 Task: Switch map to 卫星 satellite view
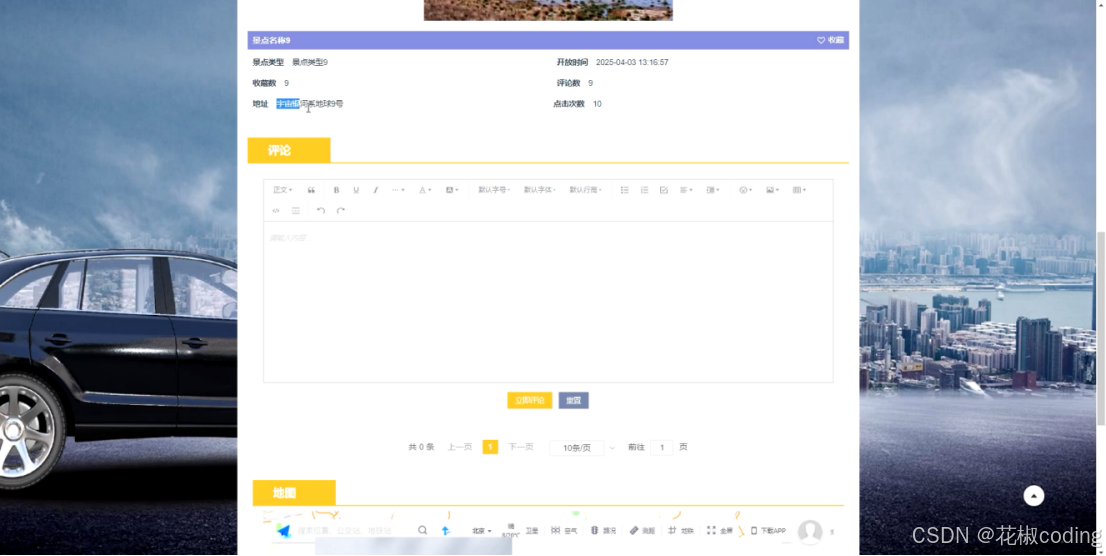pos(532,531)
